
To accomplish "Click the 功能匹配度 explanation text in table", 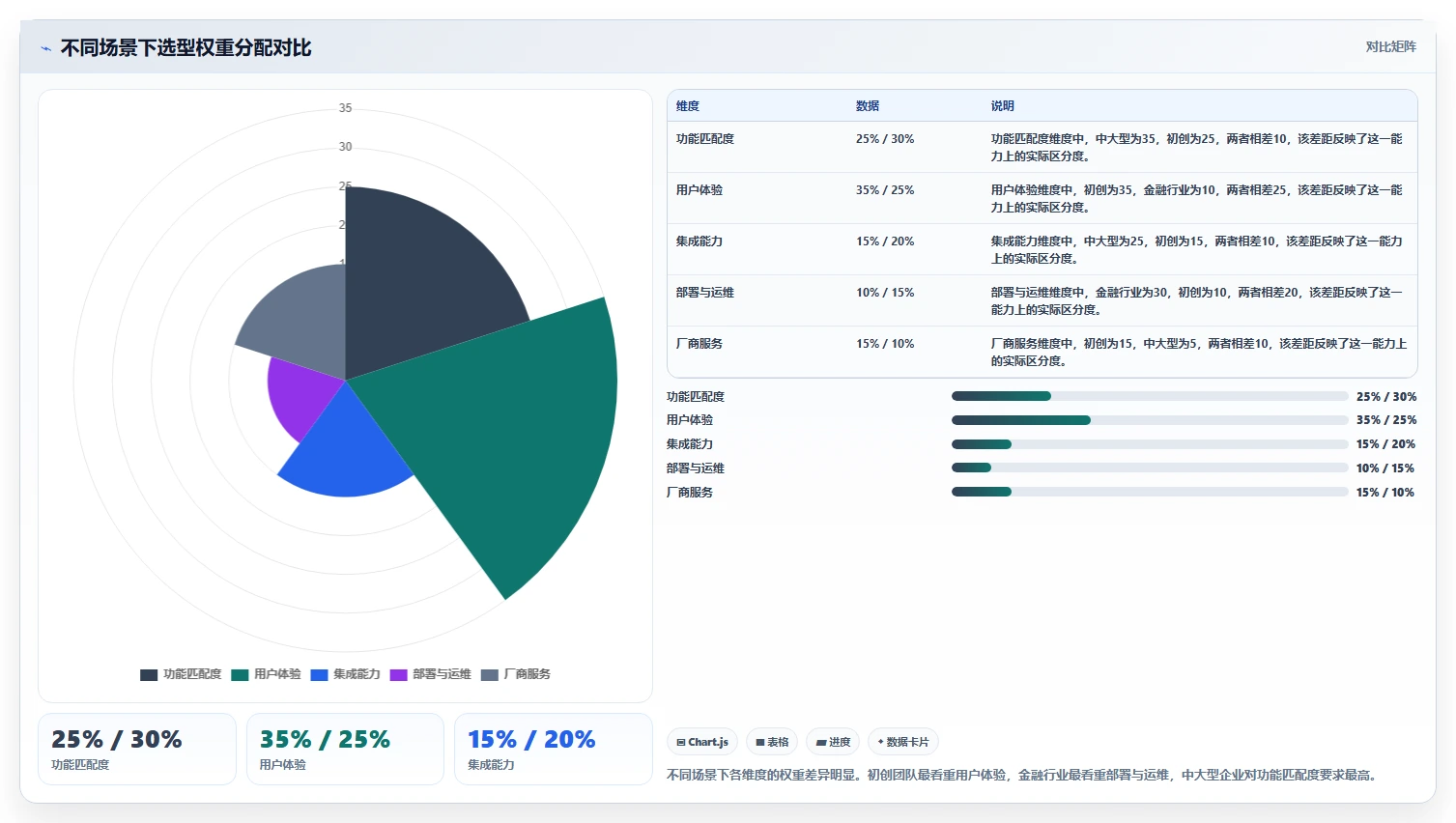I will point(1196,148).
